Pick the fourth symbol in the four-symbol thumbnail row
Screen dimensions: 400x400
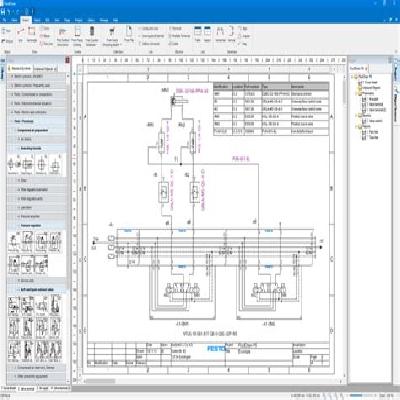[54, 164]
